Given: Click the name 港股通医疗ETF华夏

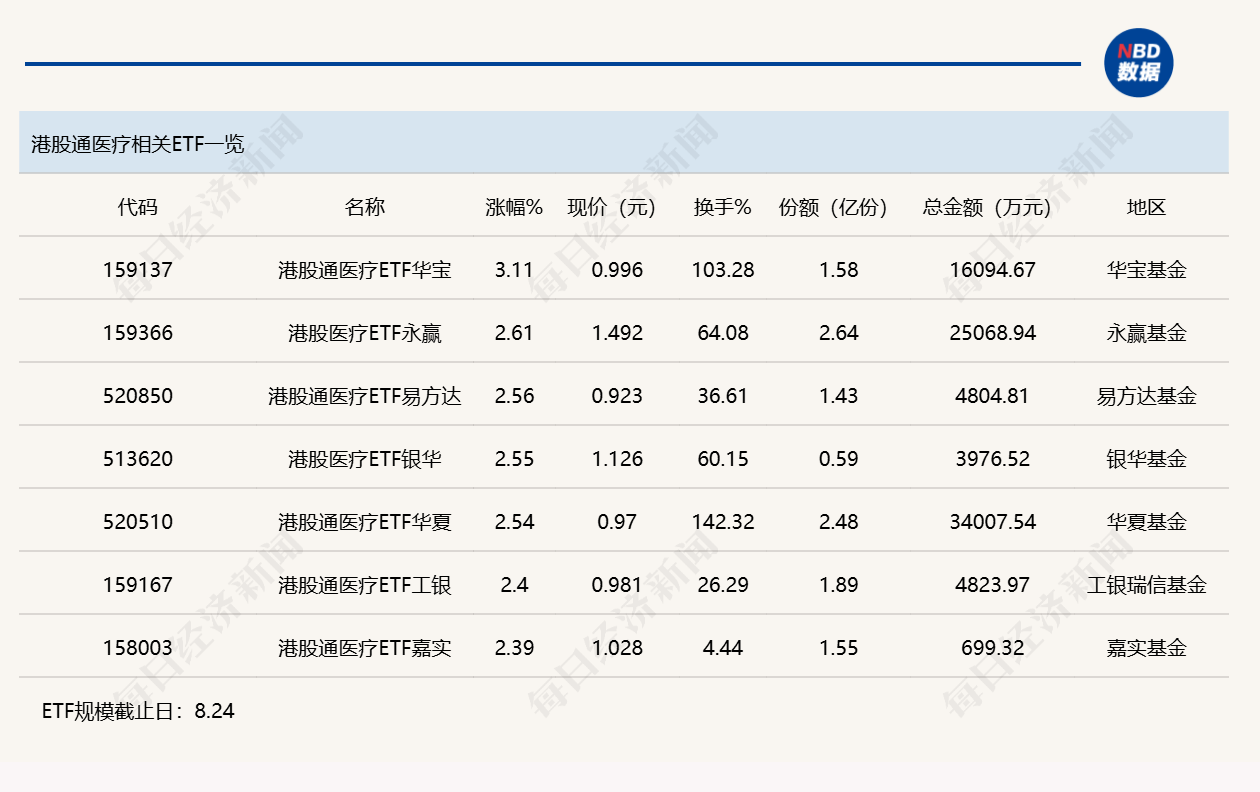Looking at the screenshot, I should click(365, 522).
